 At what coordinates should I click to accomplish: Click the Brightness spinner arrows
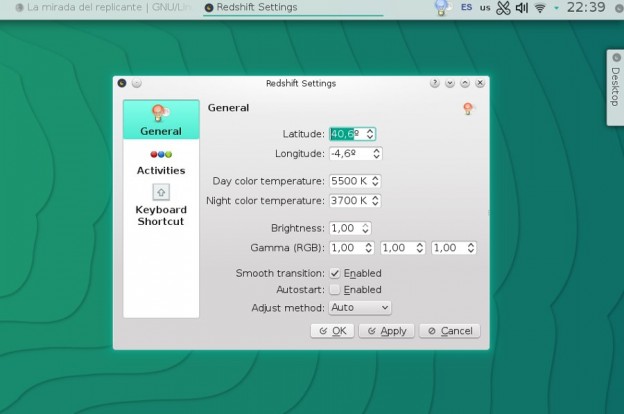click(365, 228)
